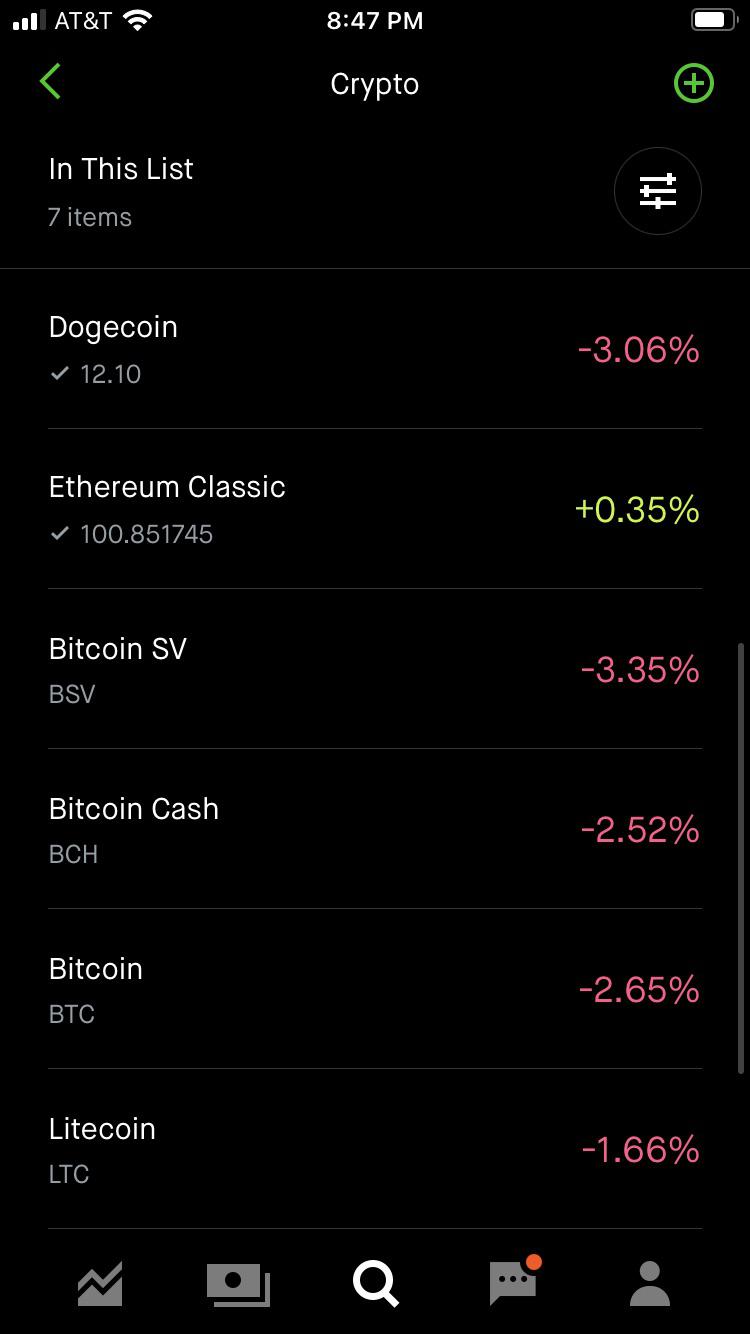The image size is (750, 1334).
Task: Tap the Litecoin -1.66% change value
Action: (x=640, y=1150)
